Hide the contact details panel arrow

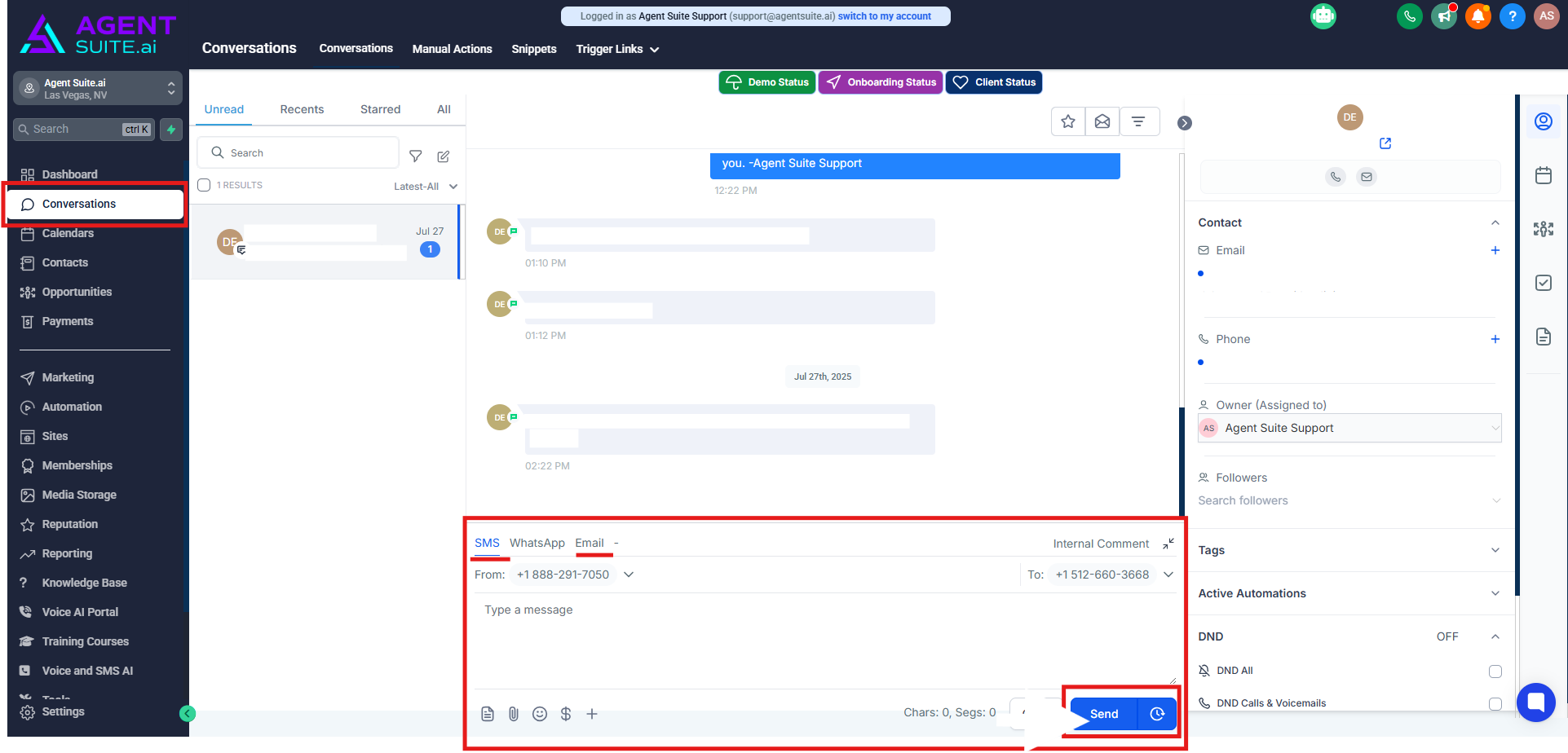(x=1185, y=123)
